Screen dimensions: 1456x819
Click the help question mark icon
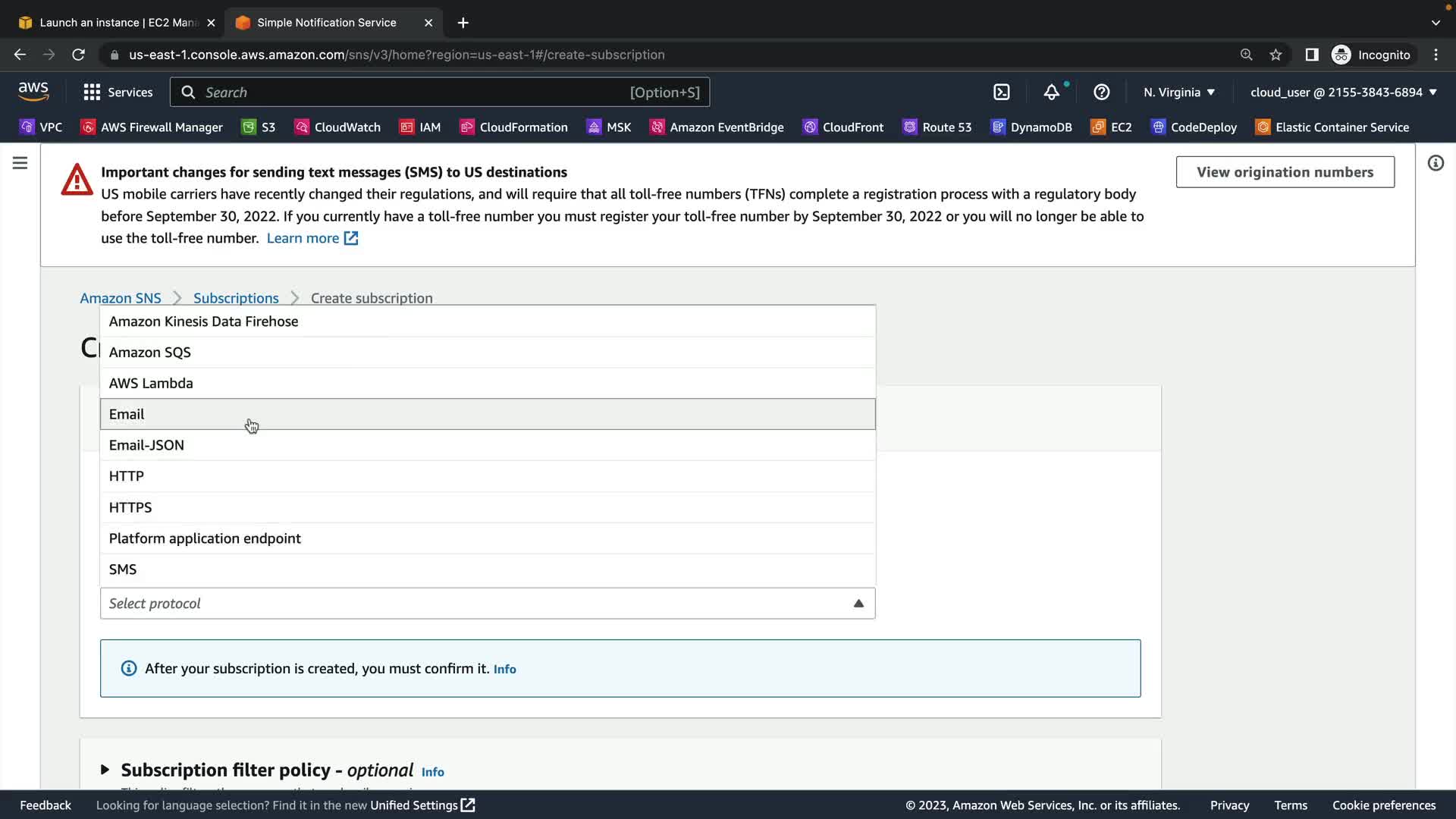(x=1101, y=93)
